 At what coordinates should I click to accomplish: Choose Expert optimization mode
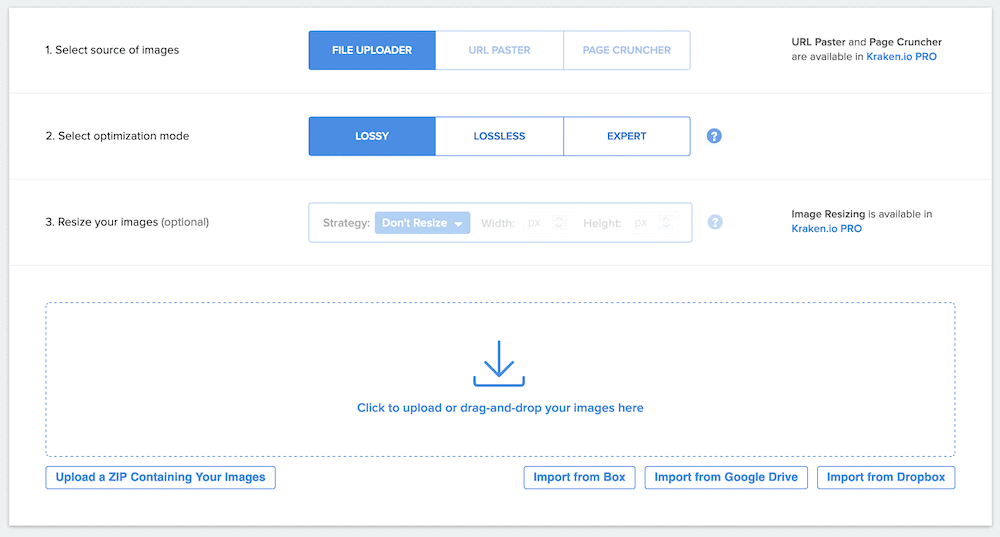(x=627, y=136)
